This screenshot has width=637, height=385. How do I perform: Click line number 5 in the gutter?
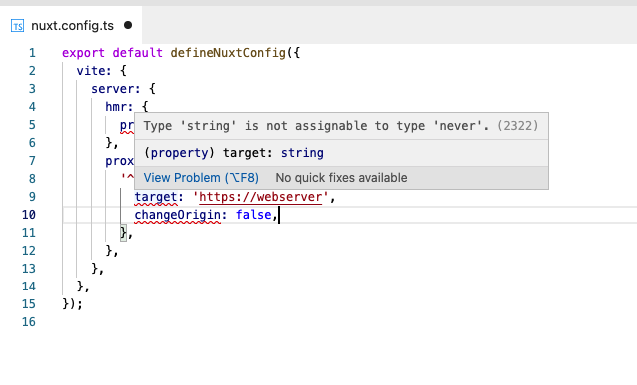point(32,125)
